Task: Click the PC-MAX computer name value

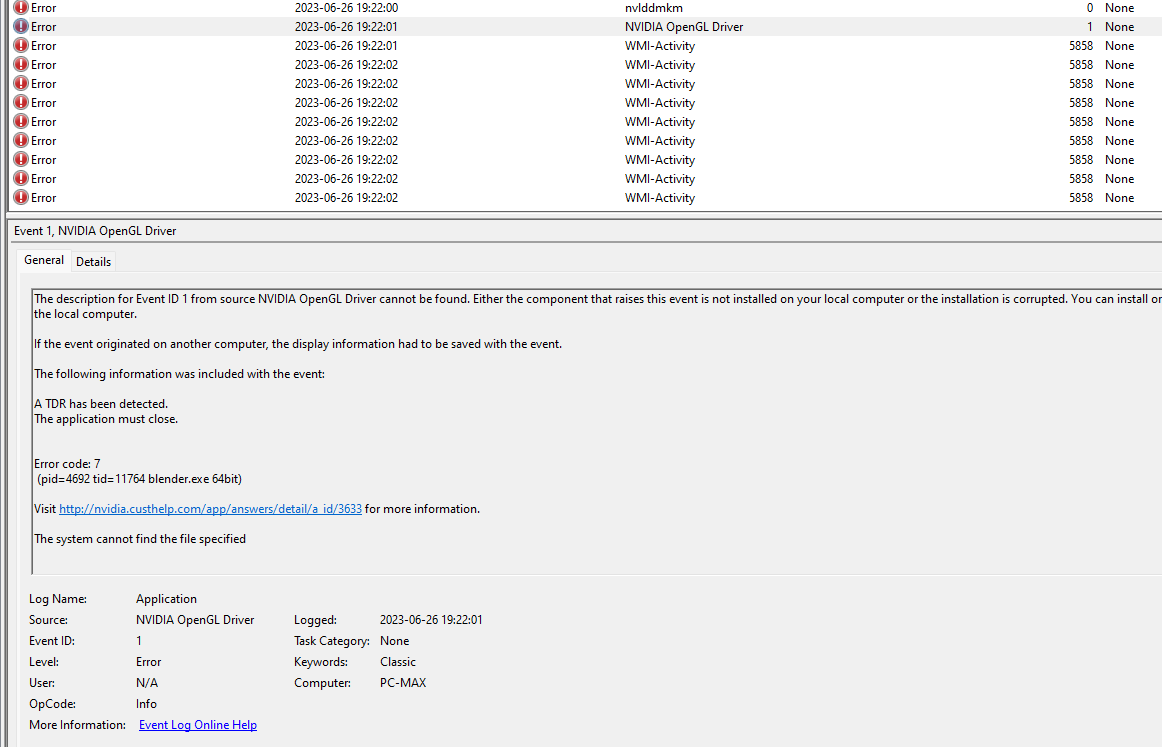Action: coord(403,683)
